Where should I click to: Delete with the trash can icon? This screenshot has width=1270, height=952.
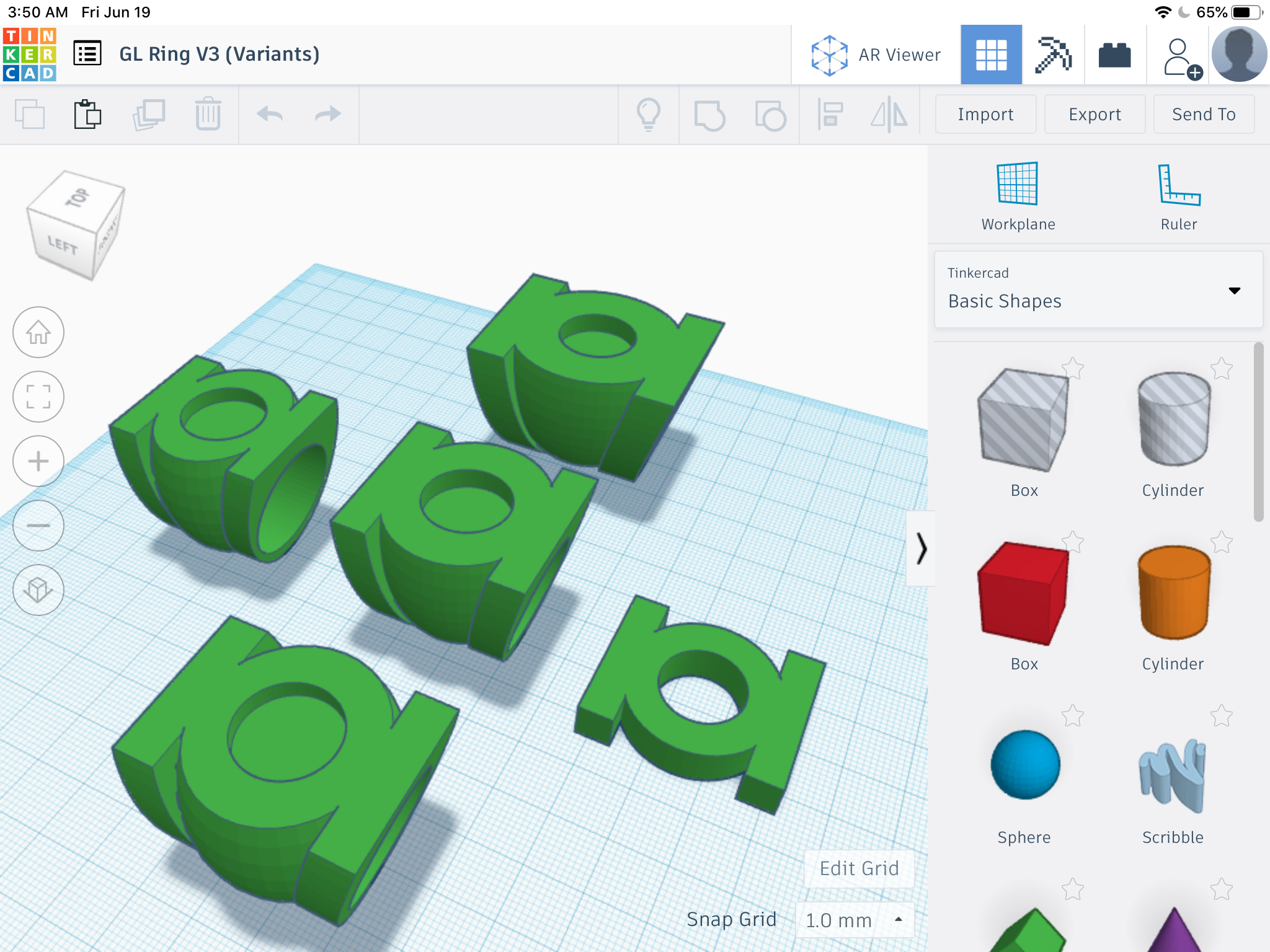208,115
